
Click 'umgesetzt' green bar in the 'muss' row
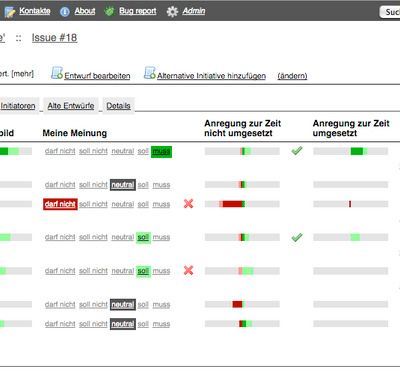(x=351, y=151)
